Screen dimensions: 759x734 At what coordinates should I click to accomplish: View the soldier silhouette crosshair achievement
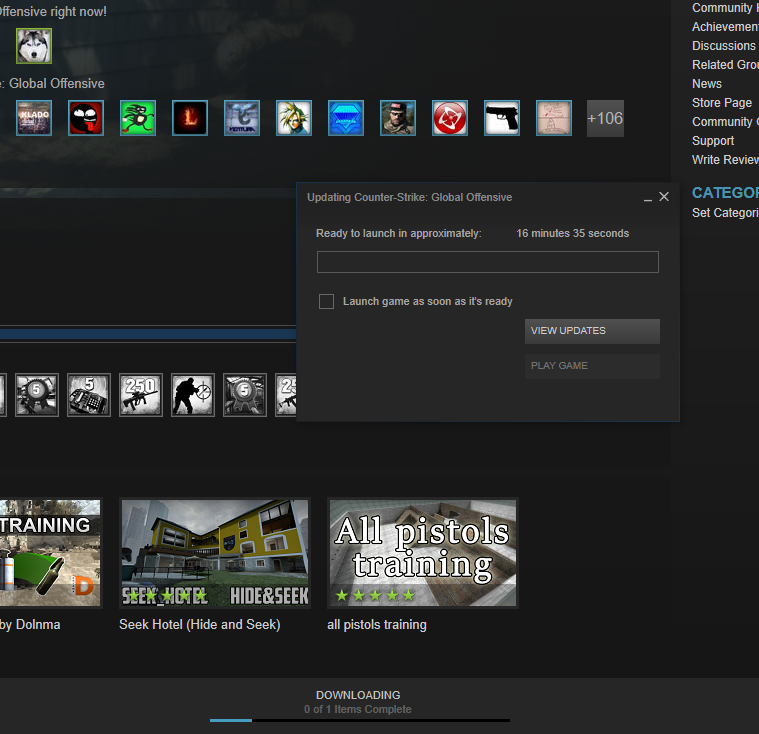coord(193,395)
